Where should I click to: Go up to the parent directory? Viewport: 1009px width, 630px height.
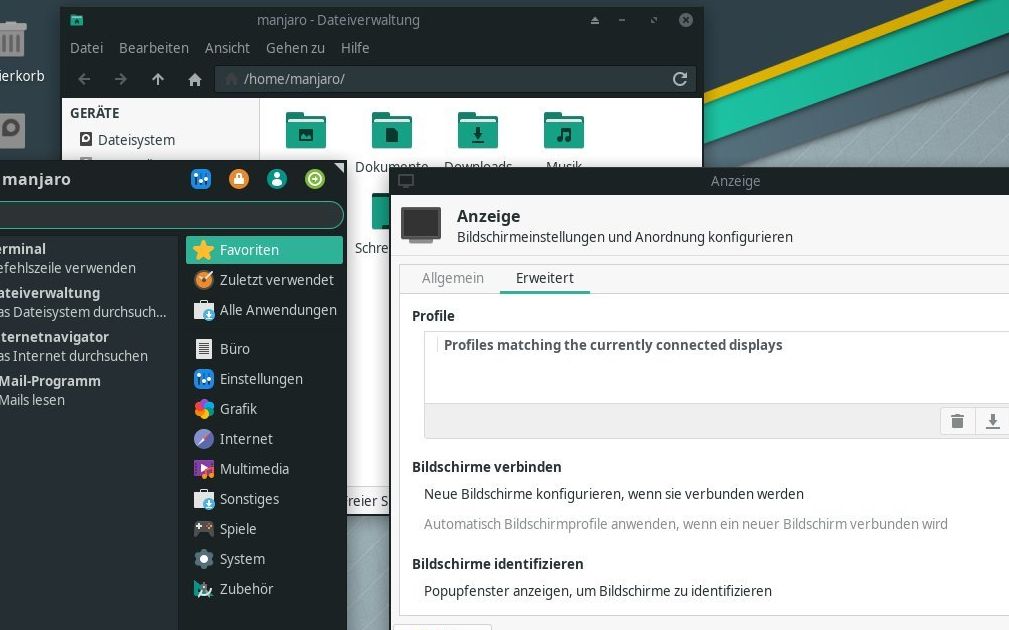[157, 79]
